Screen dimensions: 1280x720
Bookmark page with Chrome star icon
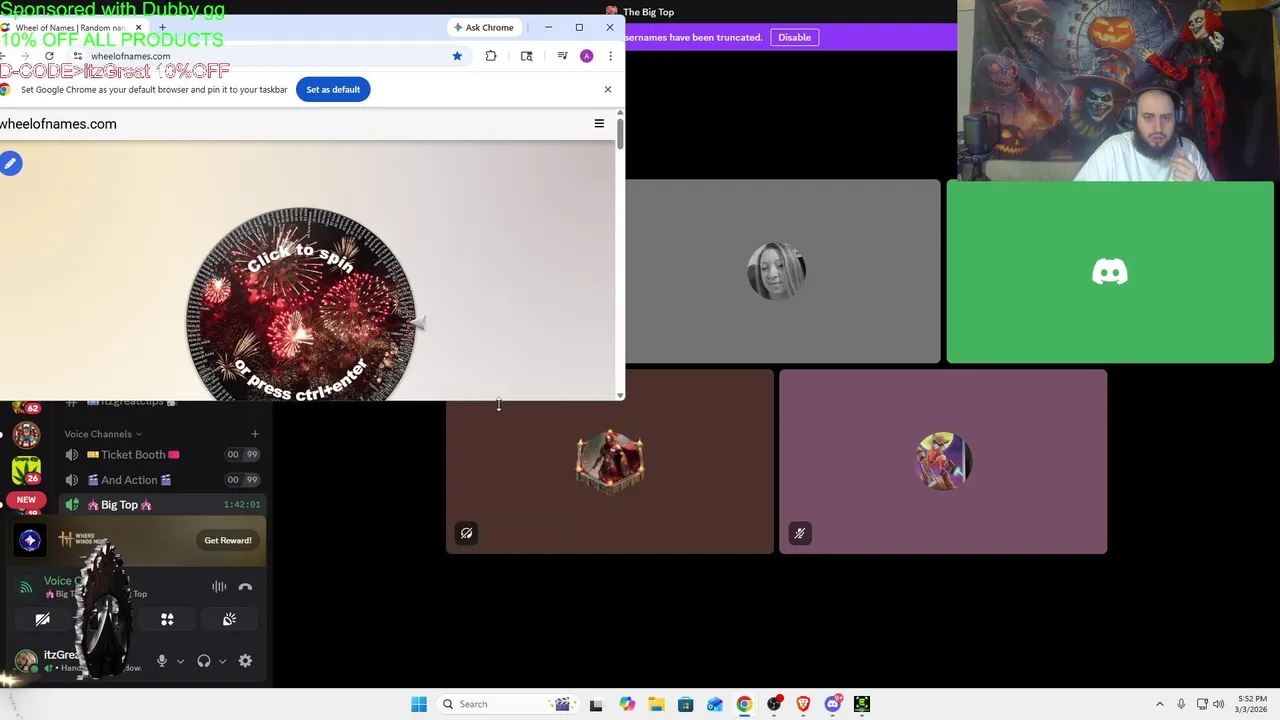[x=457, y=56]
